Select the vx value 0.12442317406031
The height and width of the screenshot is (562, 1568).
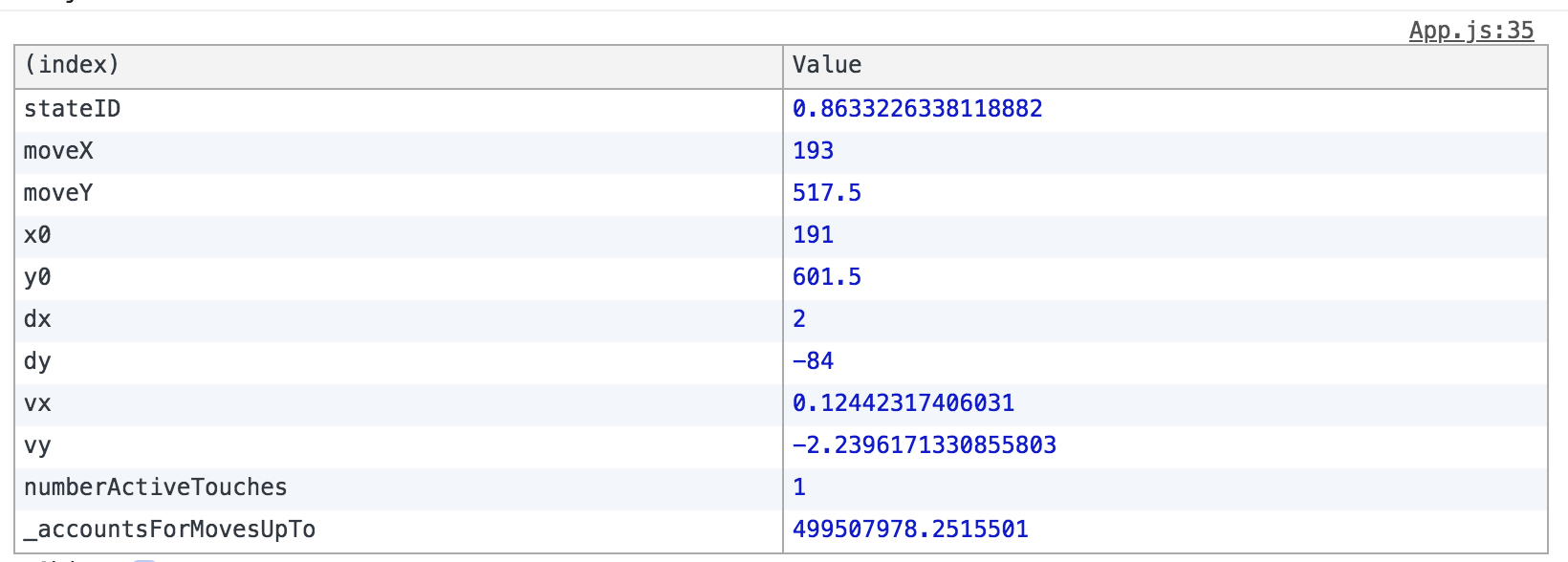pyautogui.click(x=904, y=403)
